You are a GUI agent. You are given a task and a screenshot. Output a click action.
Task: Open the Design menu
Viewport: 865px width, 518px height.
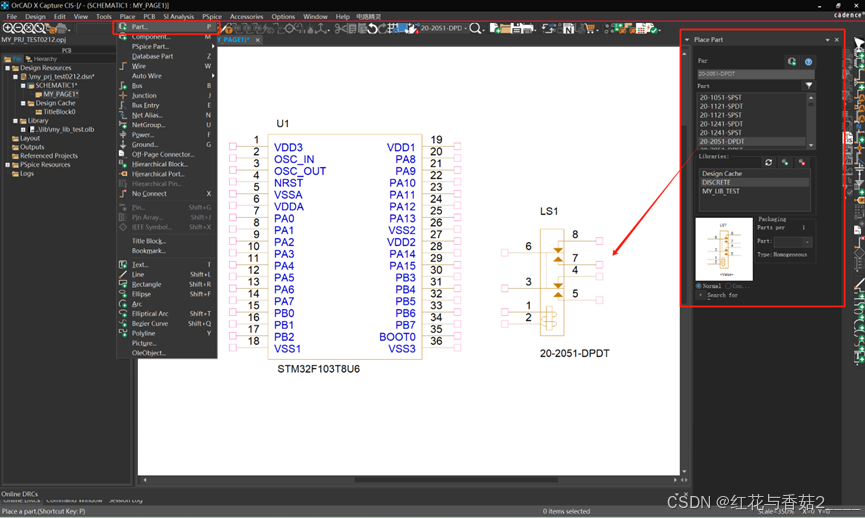click(35, 17)
